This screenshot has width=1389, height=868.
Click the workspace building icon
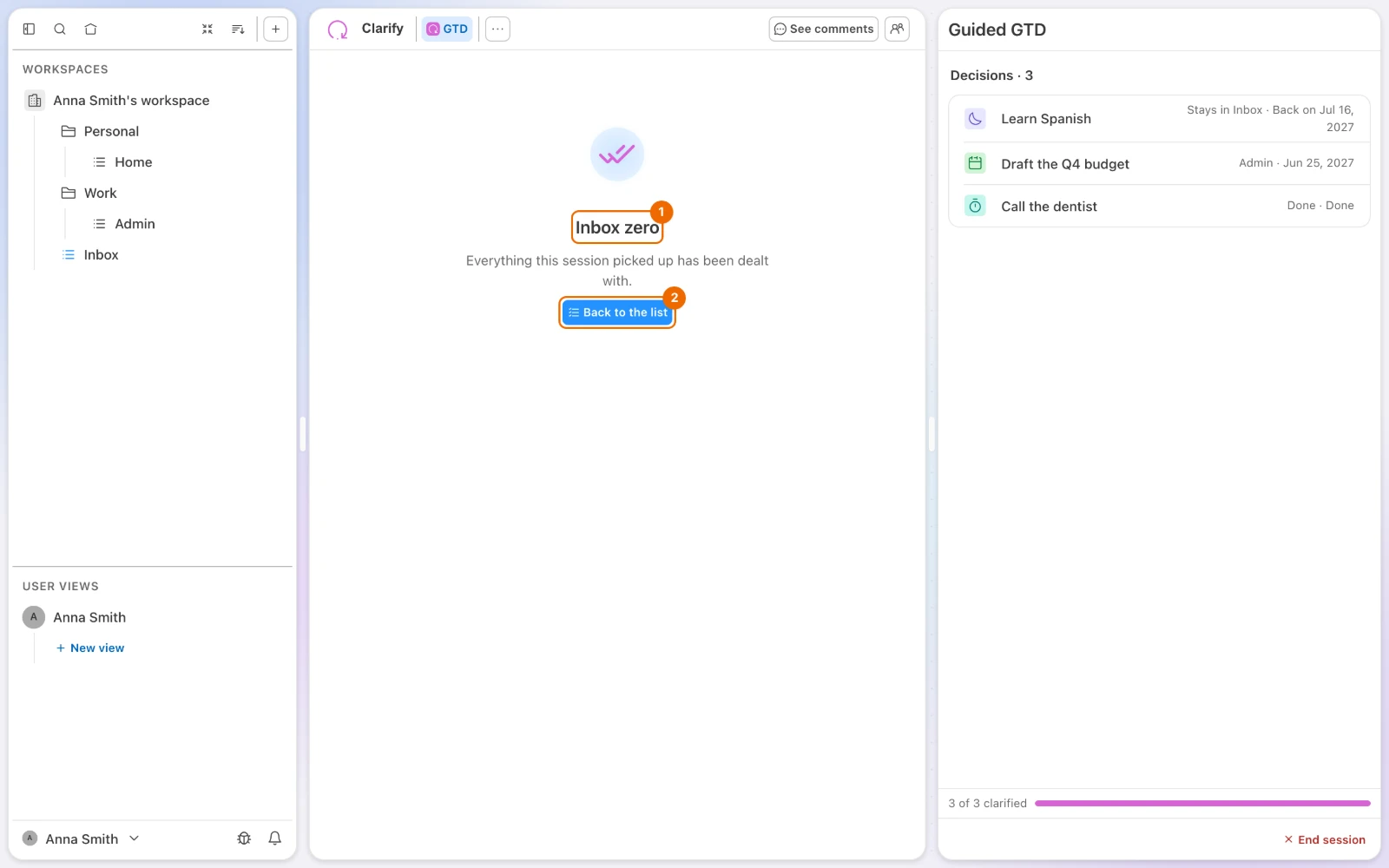(x=35, y=101)
